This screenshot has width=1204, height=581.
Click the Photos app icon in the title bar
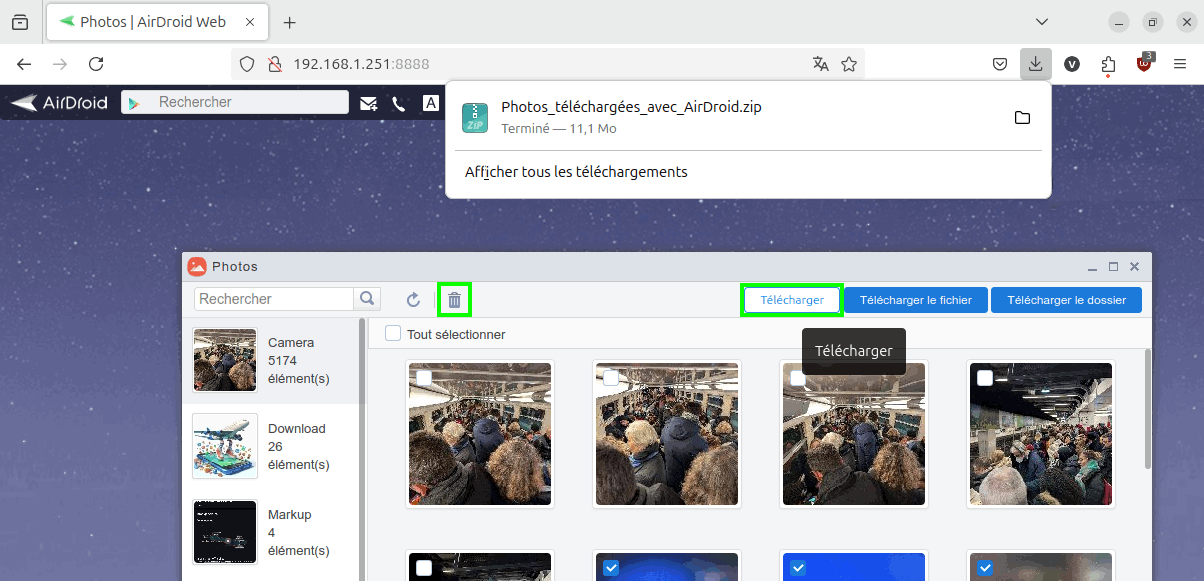click(x=197, y=267)
